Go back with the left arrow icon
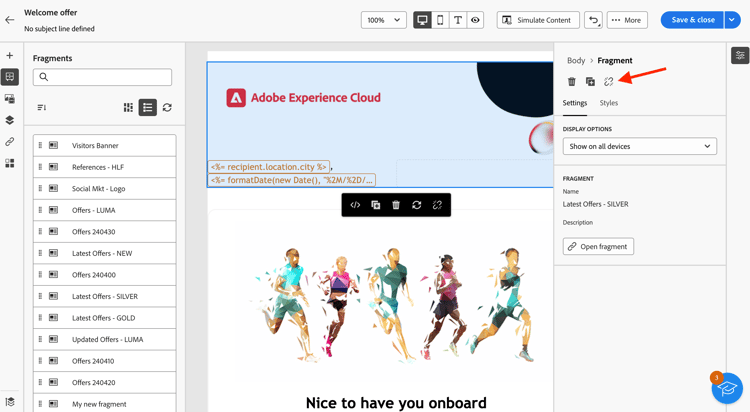Viewport: 750px width, 412px height. [x=10, y=20]
